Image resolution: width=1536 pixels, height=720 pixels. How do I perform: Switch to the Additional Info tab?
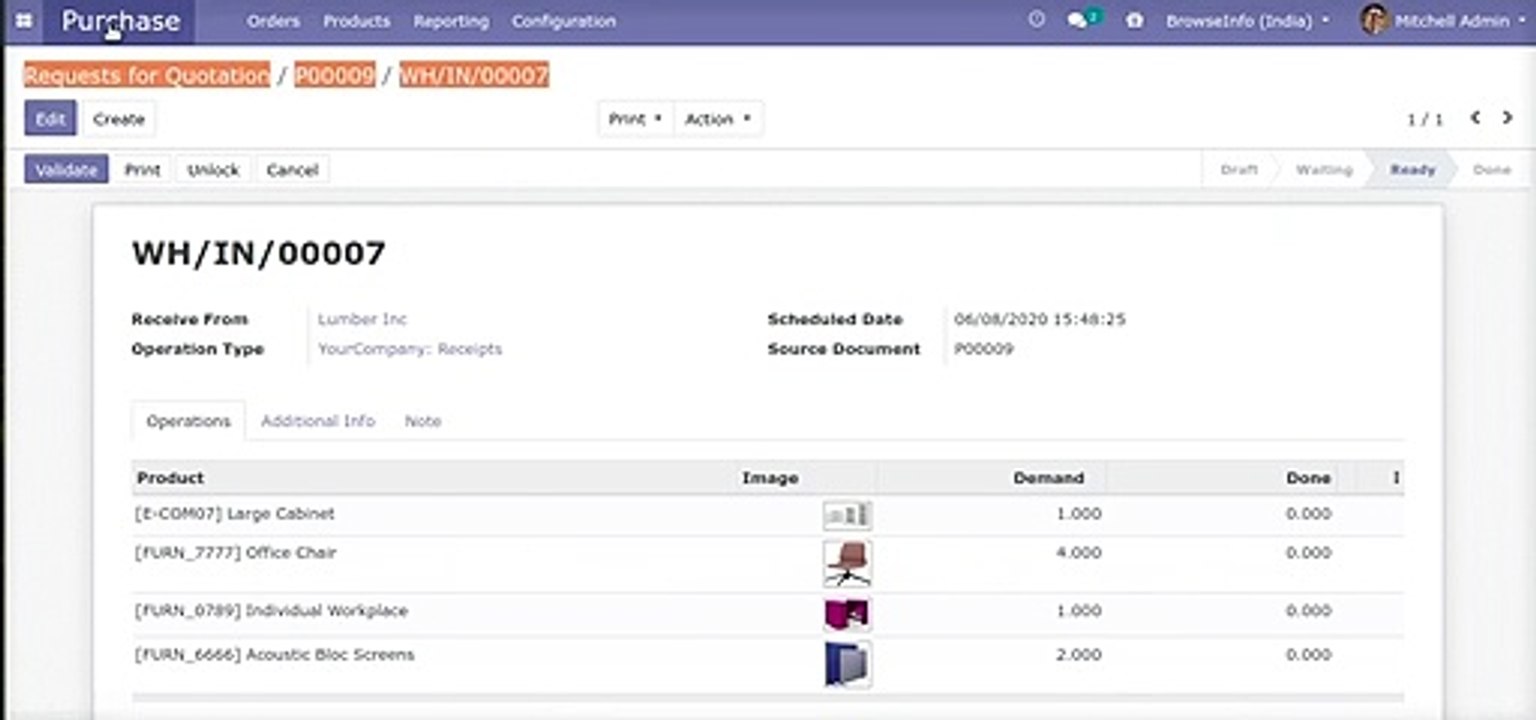[318, 421]
